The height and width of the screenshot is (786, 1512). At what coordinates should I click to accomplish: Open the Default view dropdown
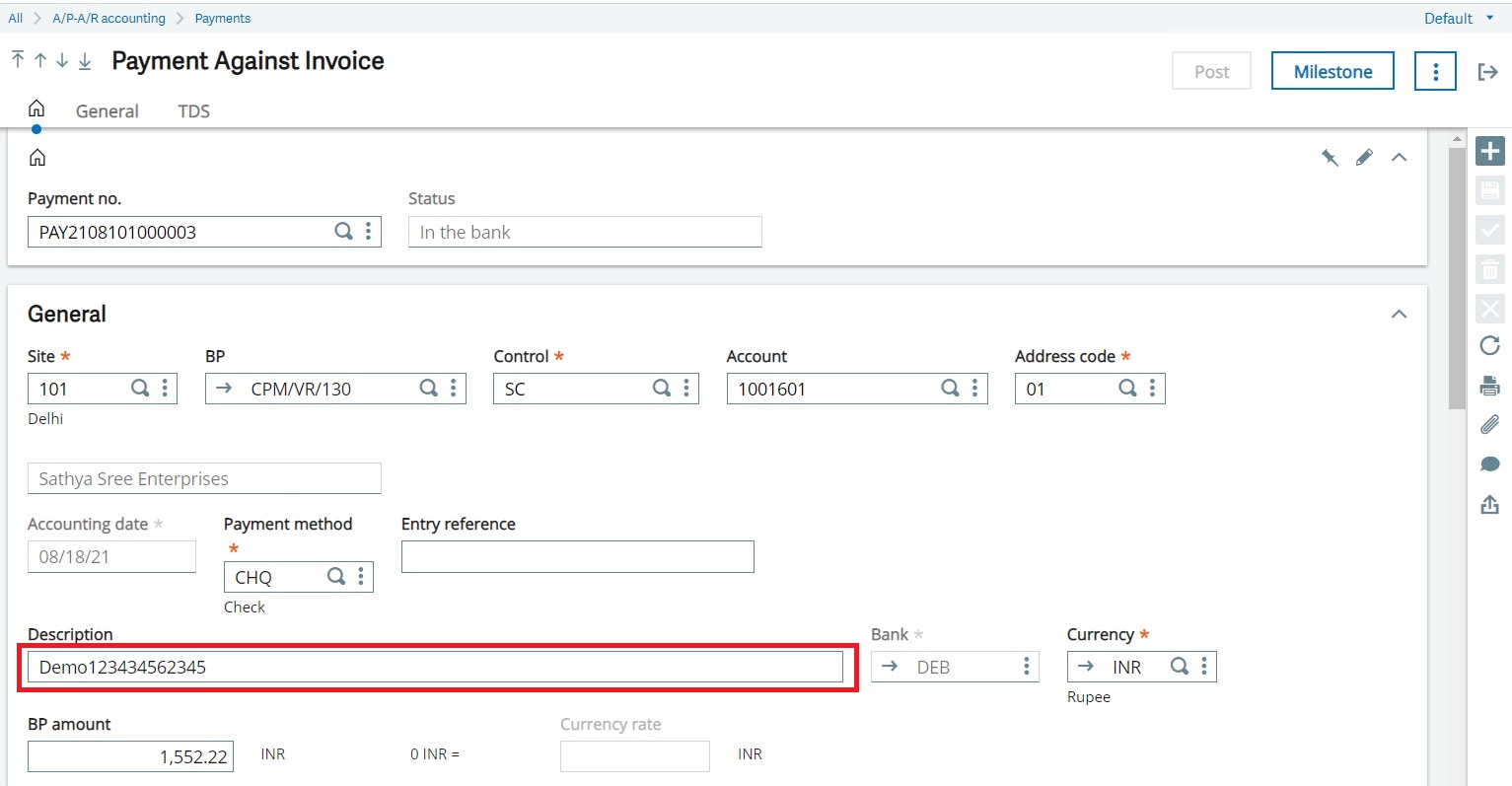pos(1459,18)
